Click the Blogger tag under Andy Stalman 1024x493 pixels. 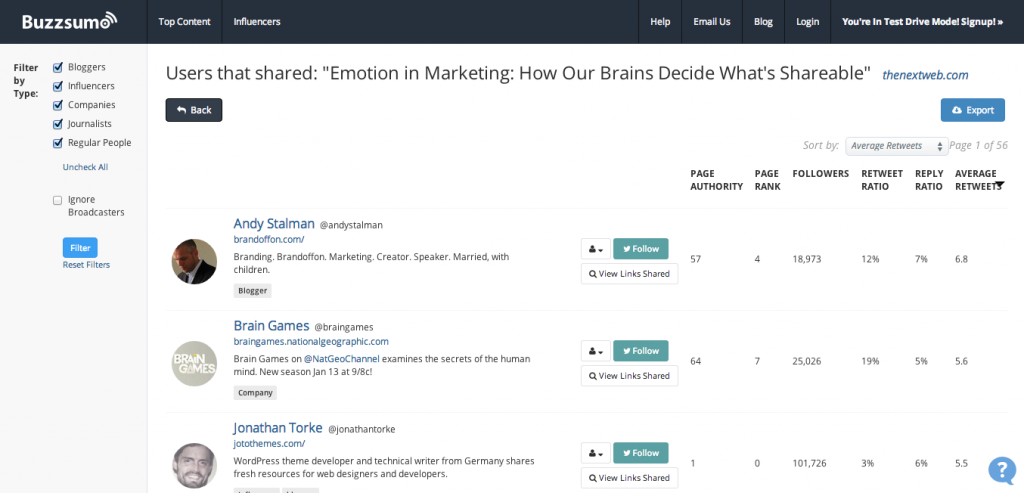pos(252,291)
